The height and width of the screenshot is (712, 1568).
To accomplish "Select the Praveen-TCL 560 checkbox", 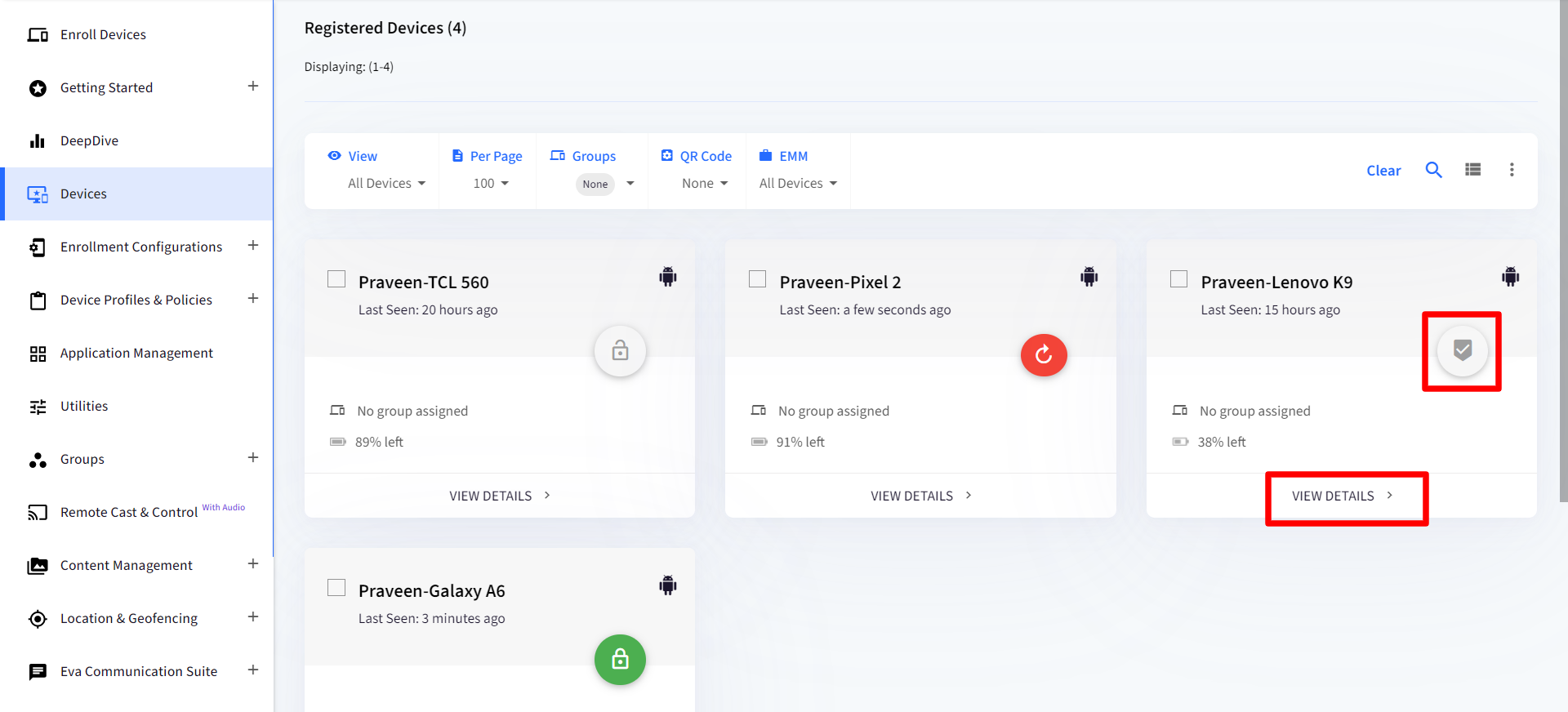I will pyautogui.click(x=336, y=279).
